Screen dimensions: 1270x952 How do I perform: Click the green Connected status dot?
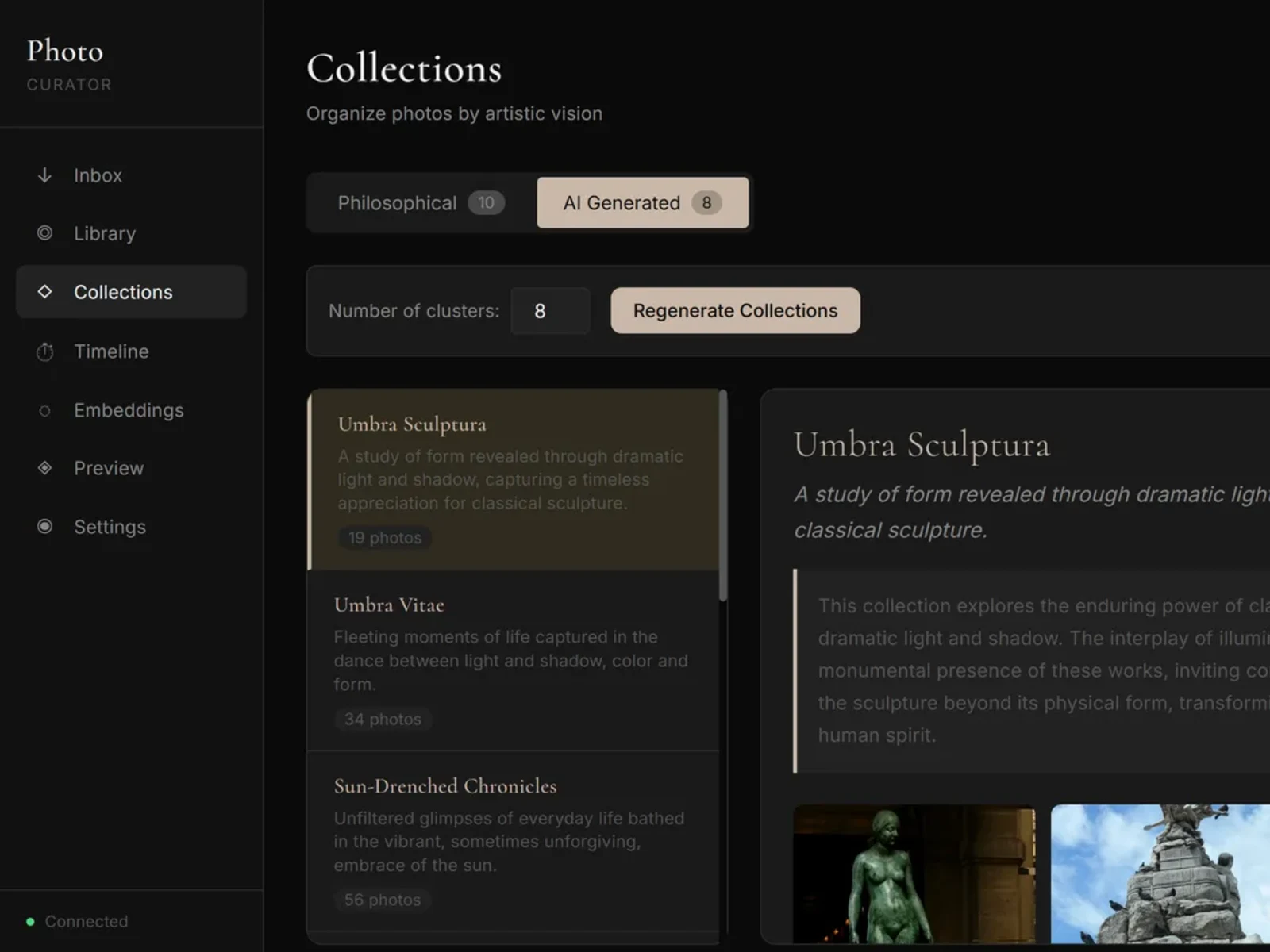(x=30, y=921)
